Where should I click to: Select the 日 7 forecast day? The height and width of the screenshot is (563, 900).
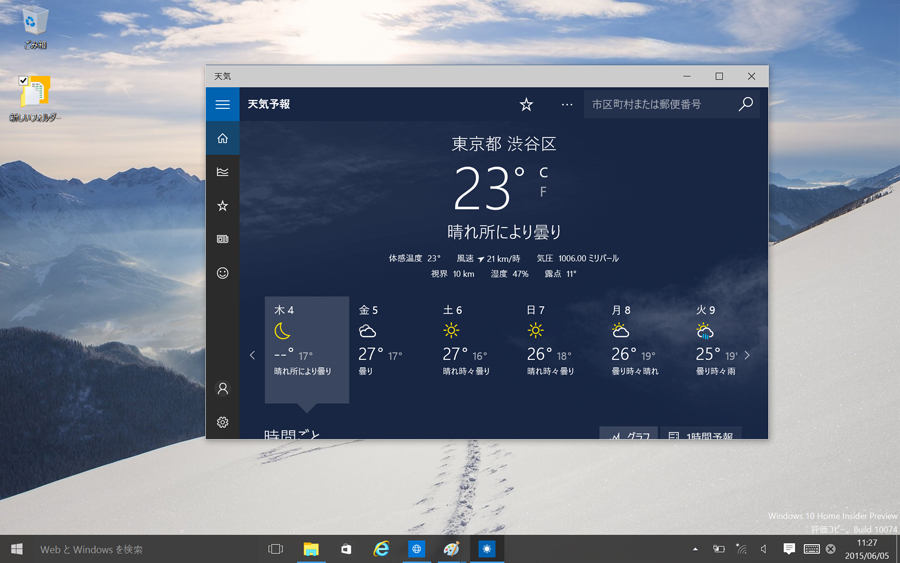tap(560, 350)
